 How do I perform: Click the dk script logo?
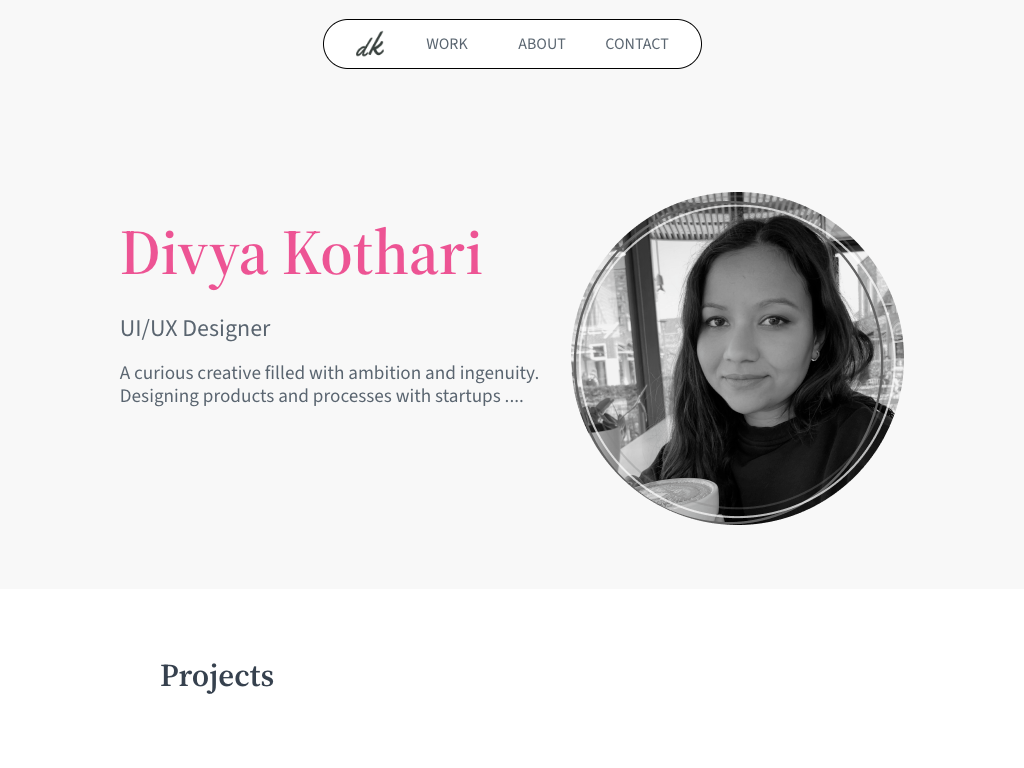click(x=370, y=44)
